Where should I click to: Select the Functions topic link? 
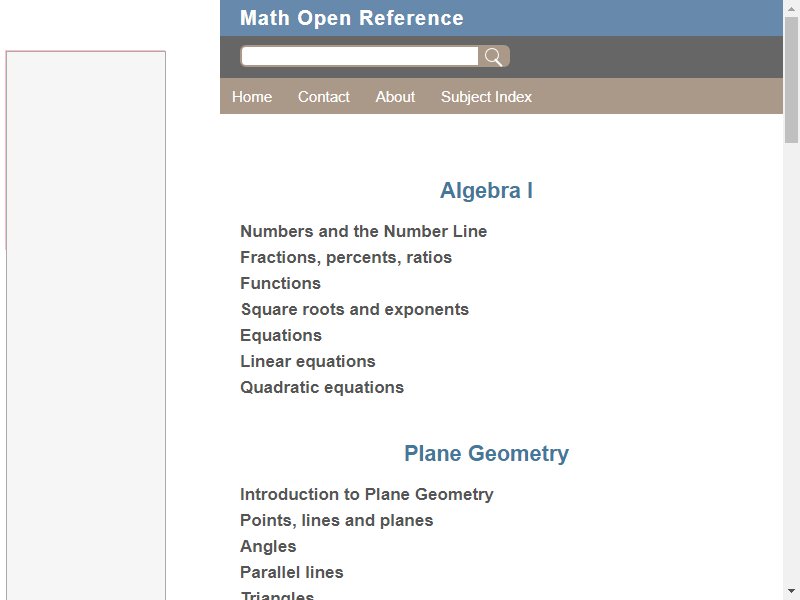coord(280,283)
